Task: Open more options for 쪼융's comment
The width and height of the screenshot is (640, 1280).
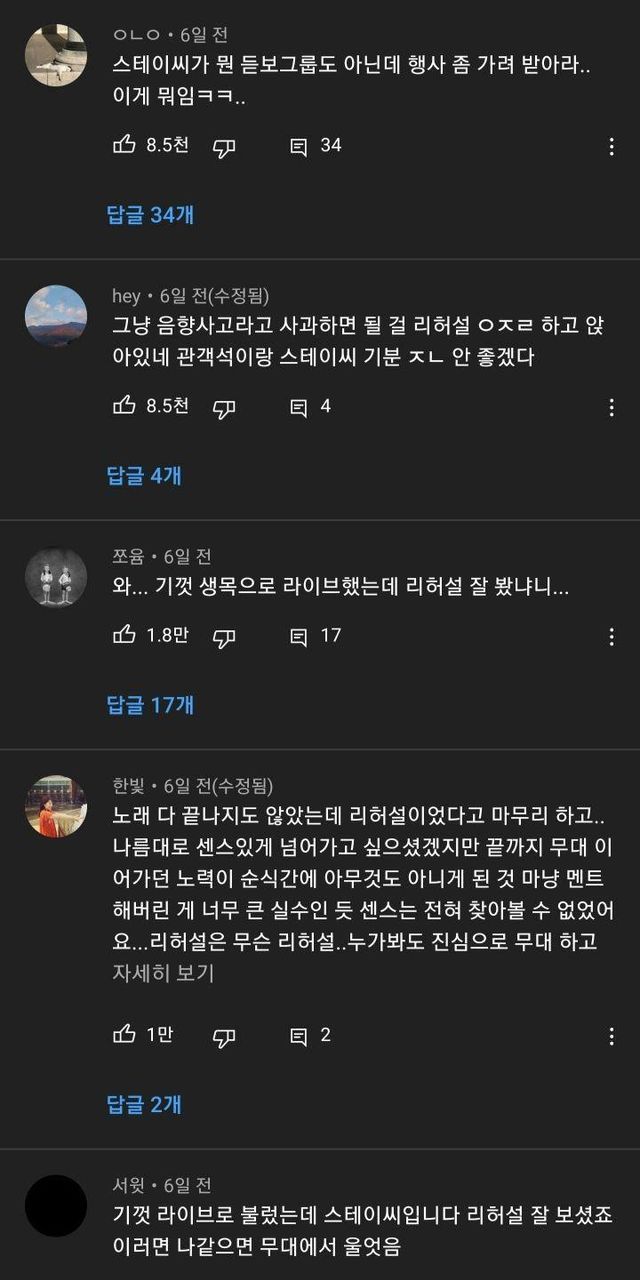Action: pos(611,637)
